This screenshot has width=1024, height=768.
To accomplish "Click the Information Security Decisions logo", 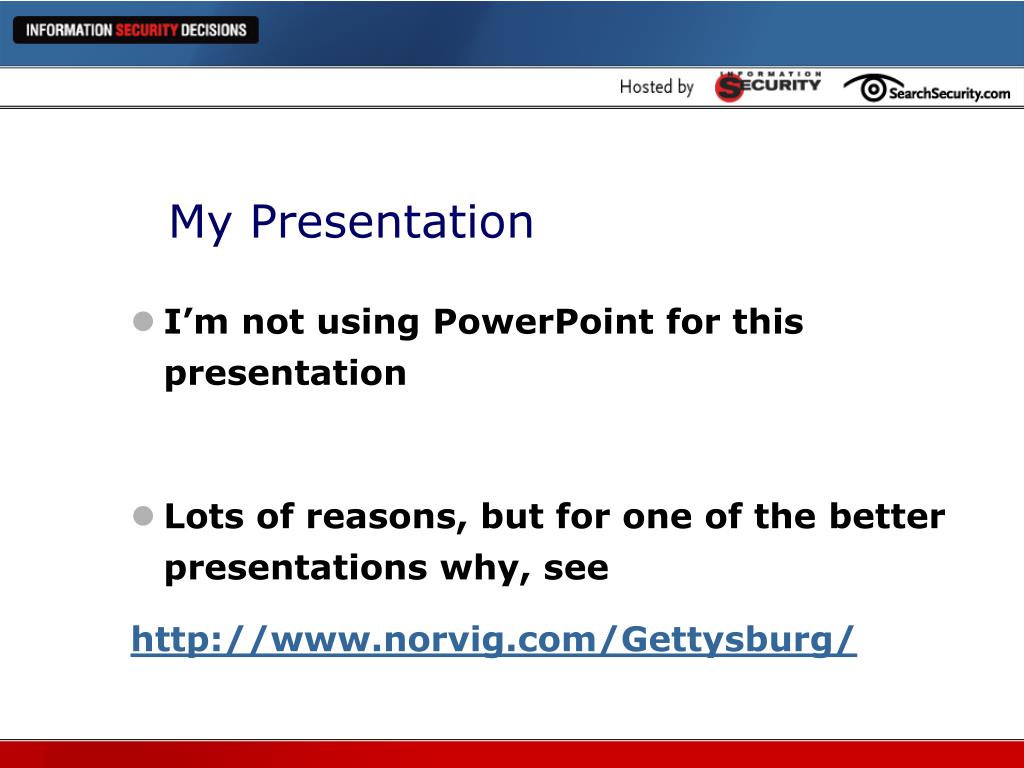I will click(x=136, y=30).
